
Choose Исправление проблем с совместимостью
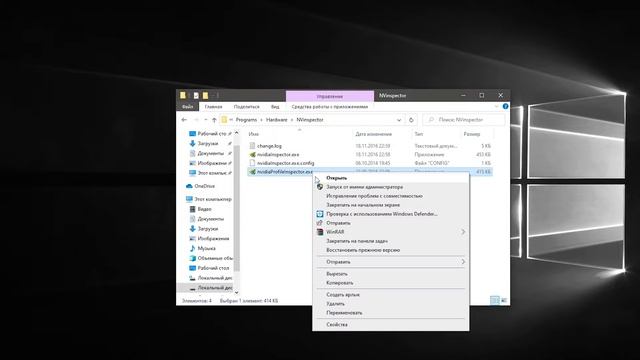pos(391,196)
